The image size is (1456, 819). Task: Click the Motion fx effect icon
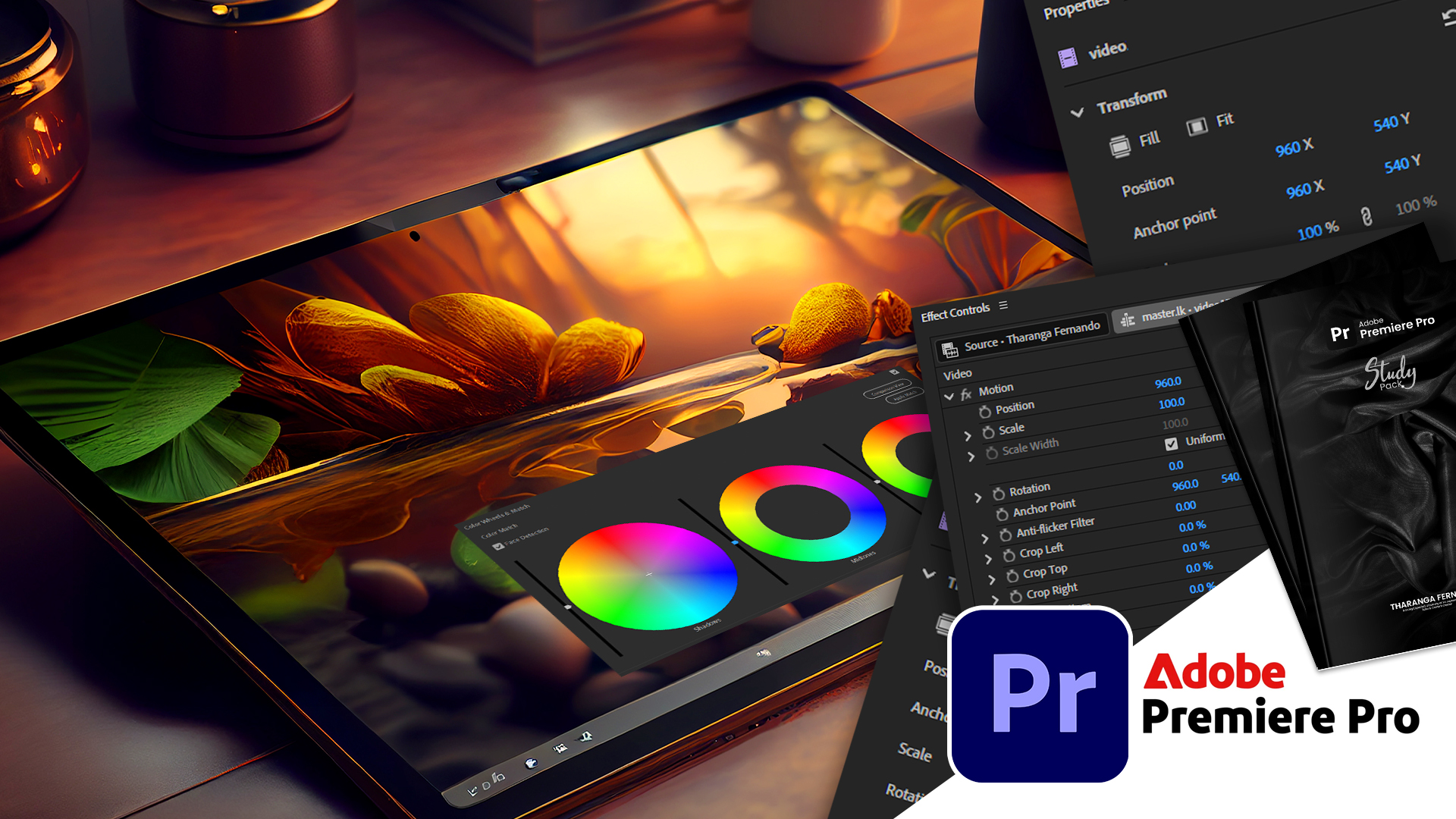tap(966, 394)
